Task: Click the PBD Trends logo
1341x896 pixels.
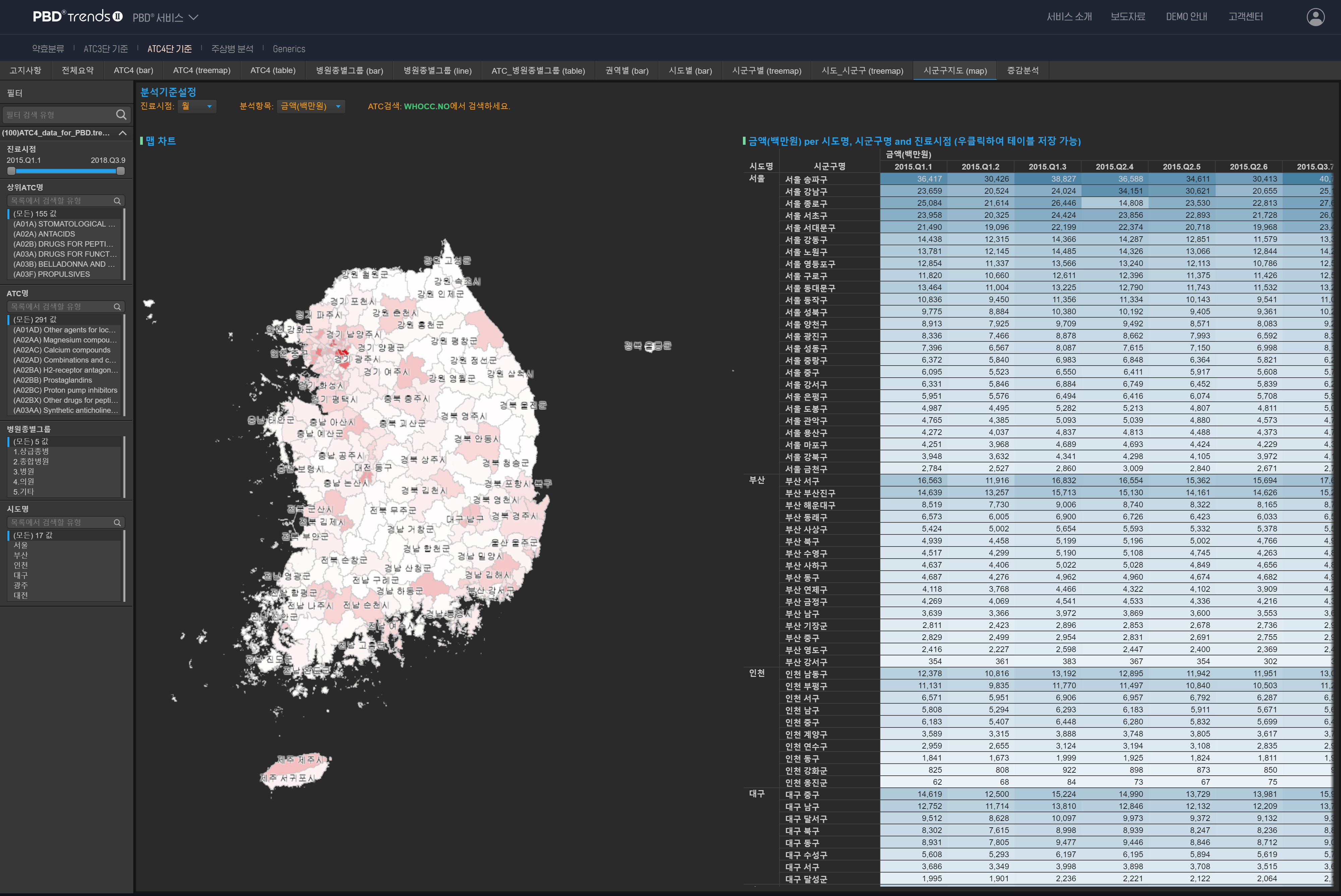Action: [78, 16]
